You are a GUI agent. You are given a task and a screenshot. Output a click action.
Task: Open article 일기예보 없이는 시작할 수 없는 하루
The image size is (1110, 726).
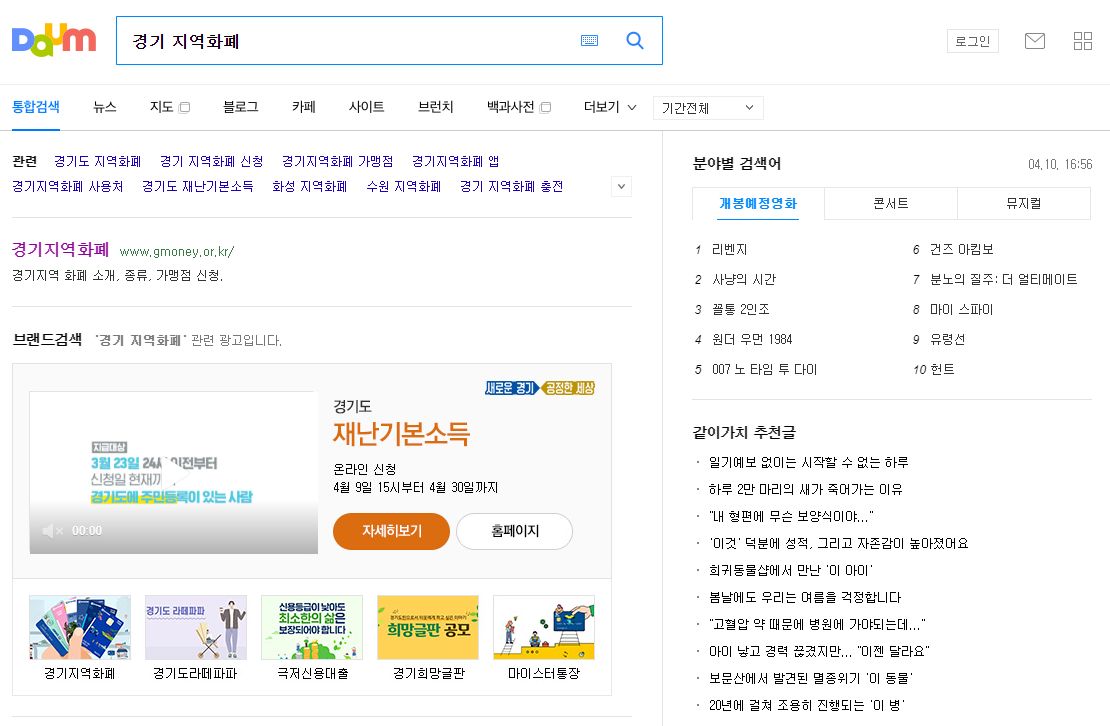click(808, 462)
